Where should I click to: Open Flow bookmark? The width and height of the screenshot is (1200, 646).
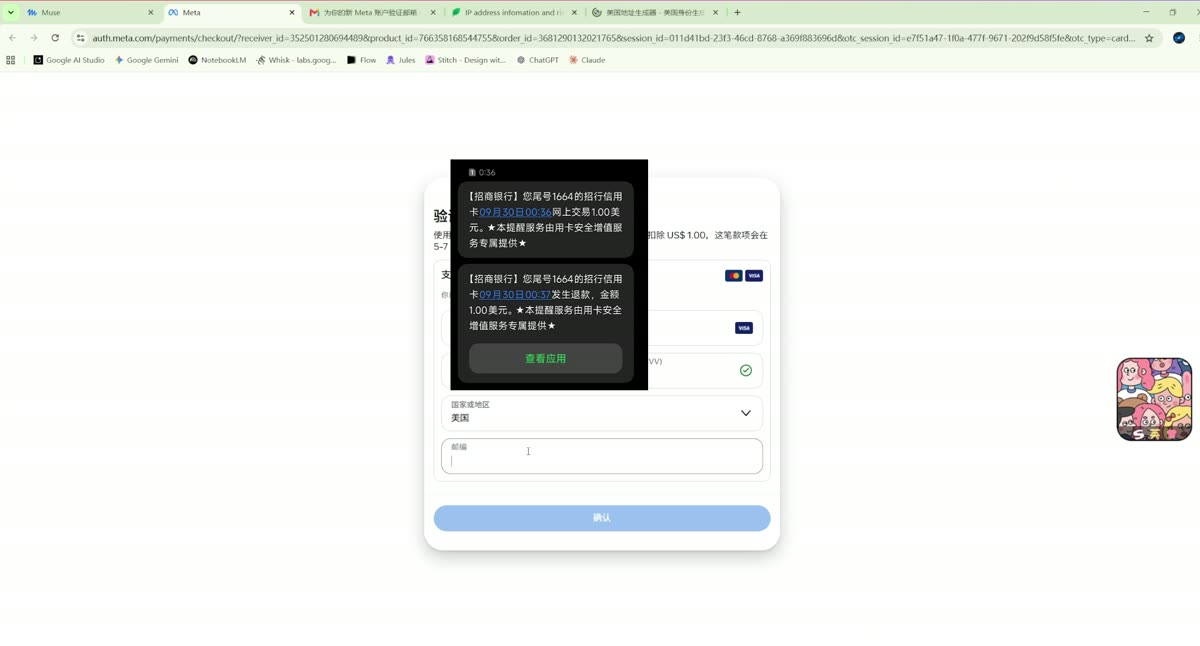(362, 60)
